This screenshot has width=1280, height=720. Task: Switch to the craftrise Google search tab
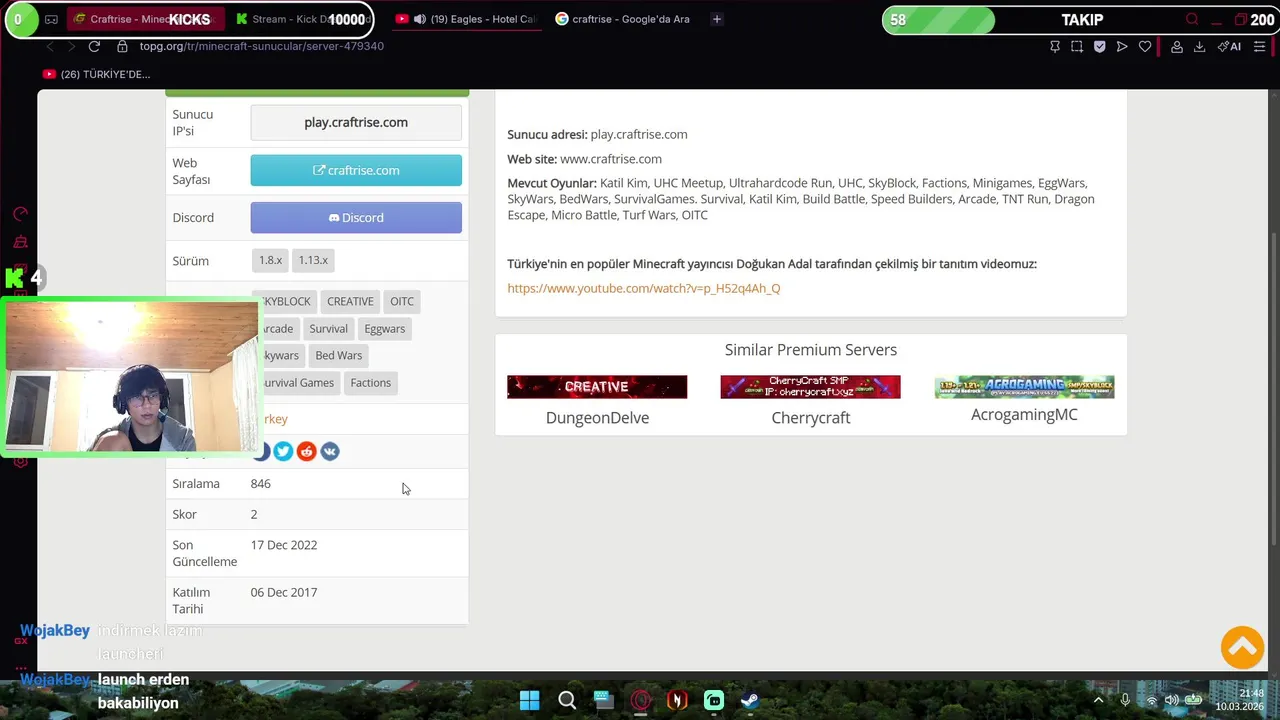click(x=625, y=19)
